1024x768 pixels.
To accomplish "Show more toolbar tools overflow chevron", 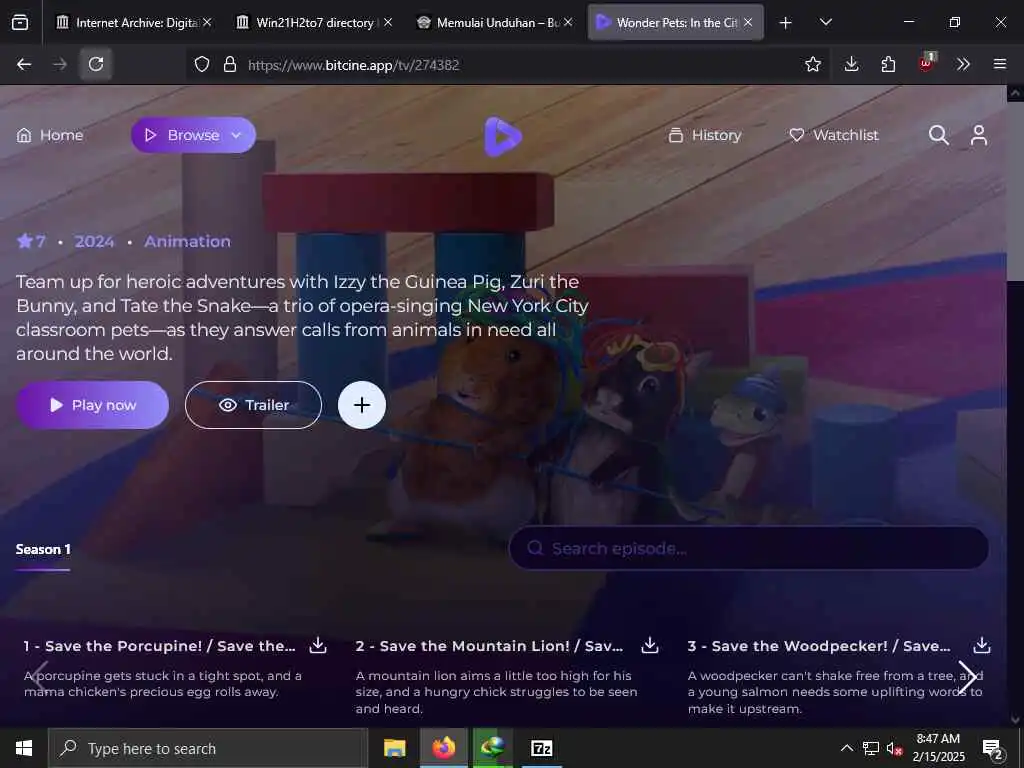I will coord(963,64).
